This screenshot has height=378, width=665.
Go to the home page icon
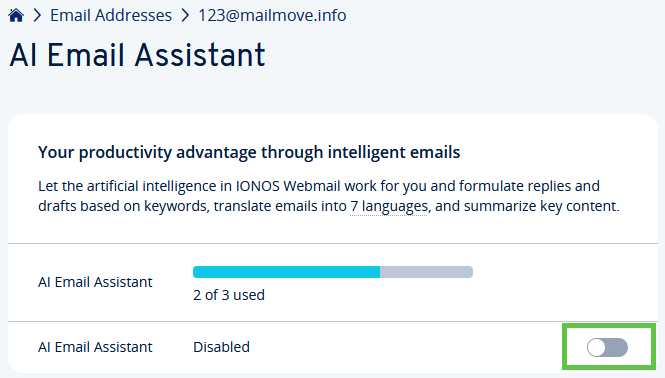click(x=16, y=15)
